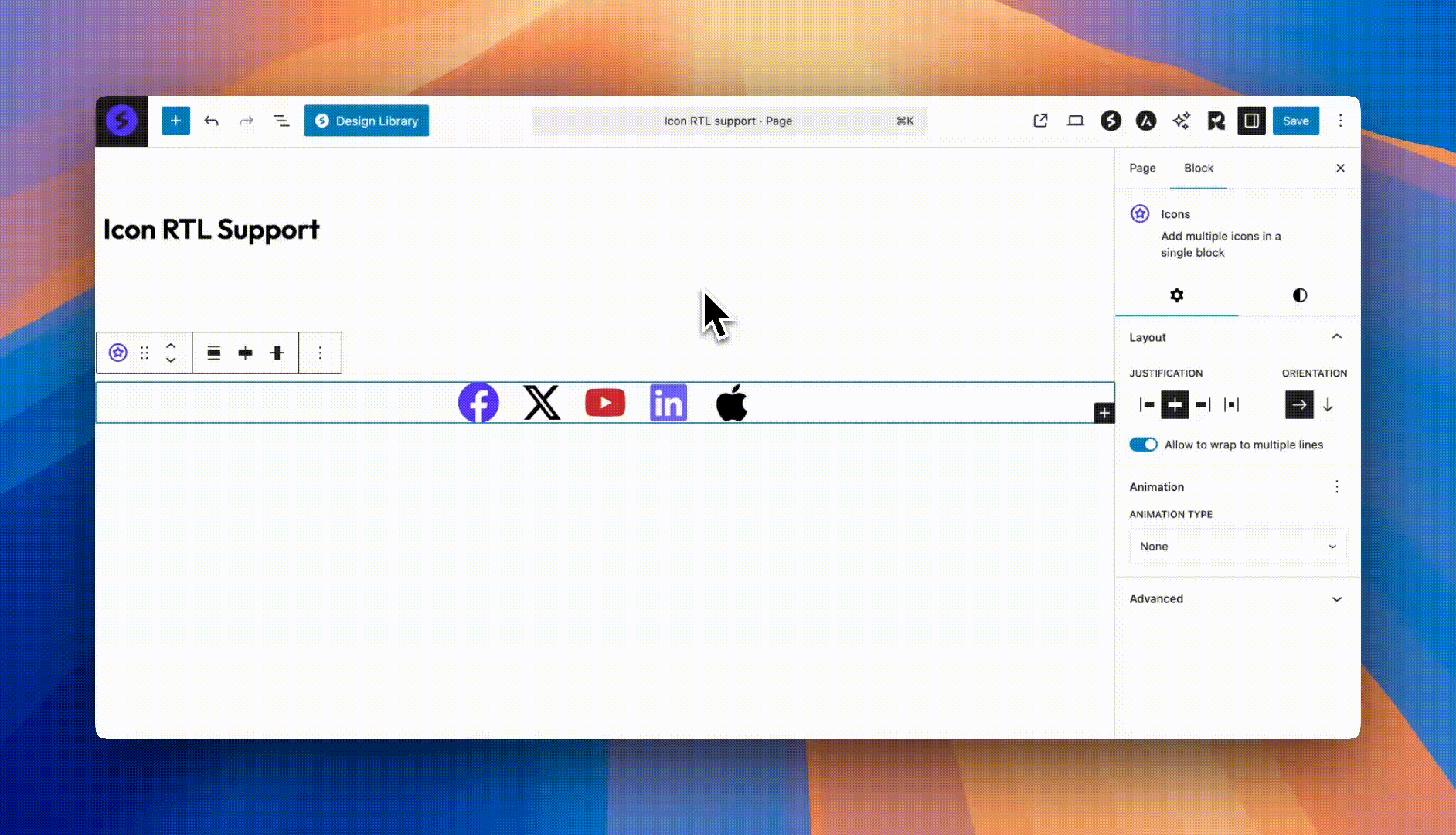Open page preview in new tab

tap(1040, 121)
